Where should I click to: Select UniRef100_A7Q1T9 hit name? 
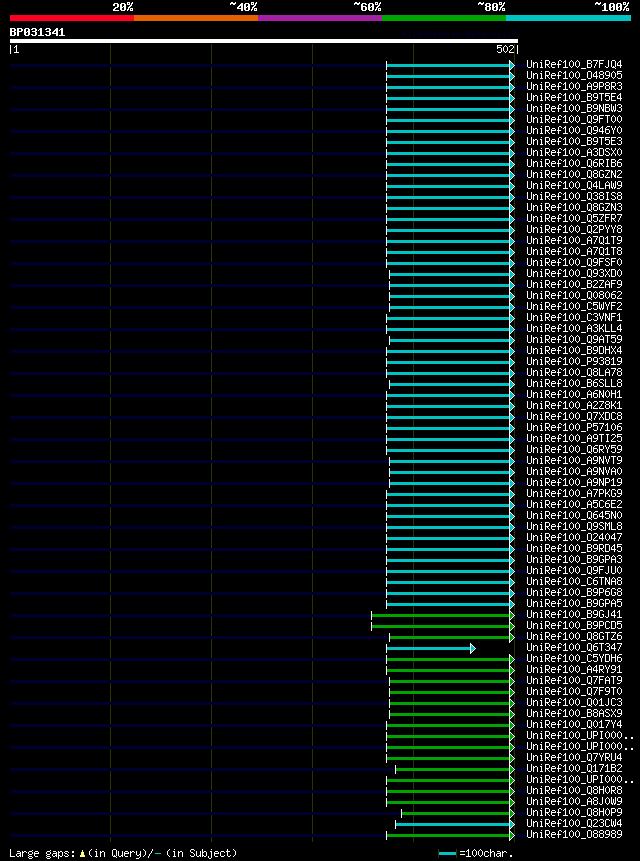click(574, 241)
